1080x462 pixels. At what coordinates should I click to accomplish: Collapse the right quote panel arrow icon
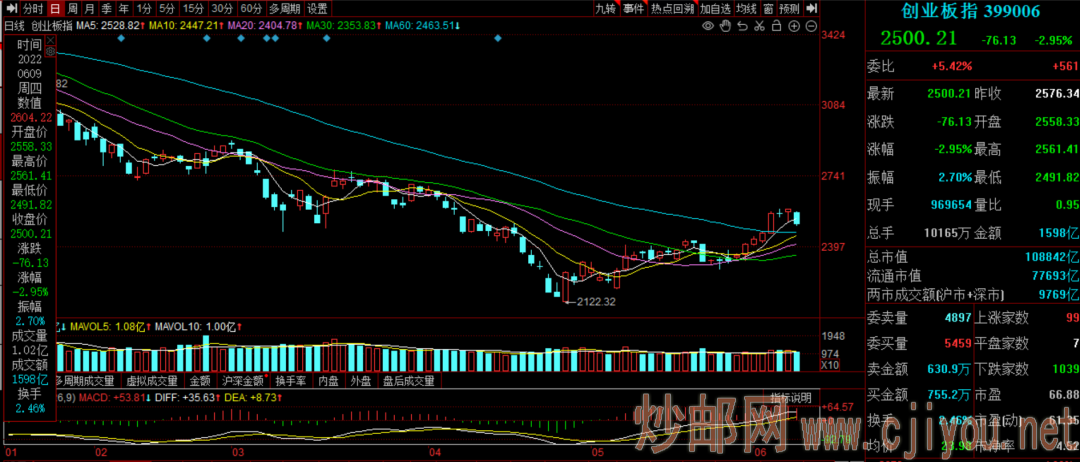tap(812, 9)
